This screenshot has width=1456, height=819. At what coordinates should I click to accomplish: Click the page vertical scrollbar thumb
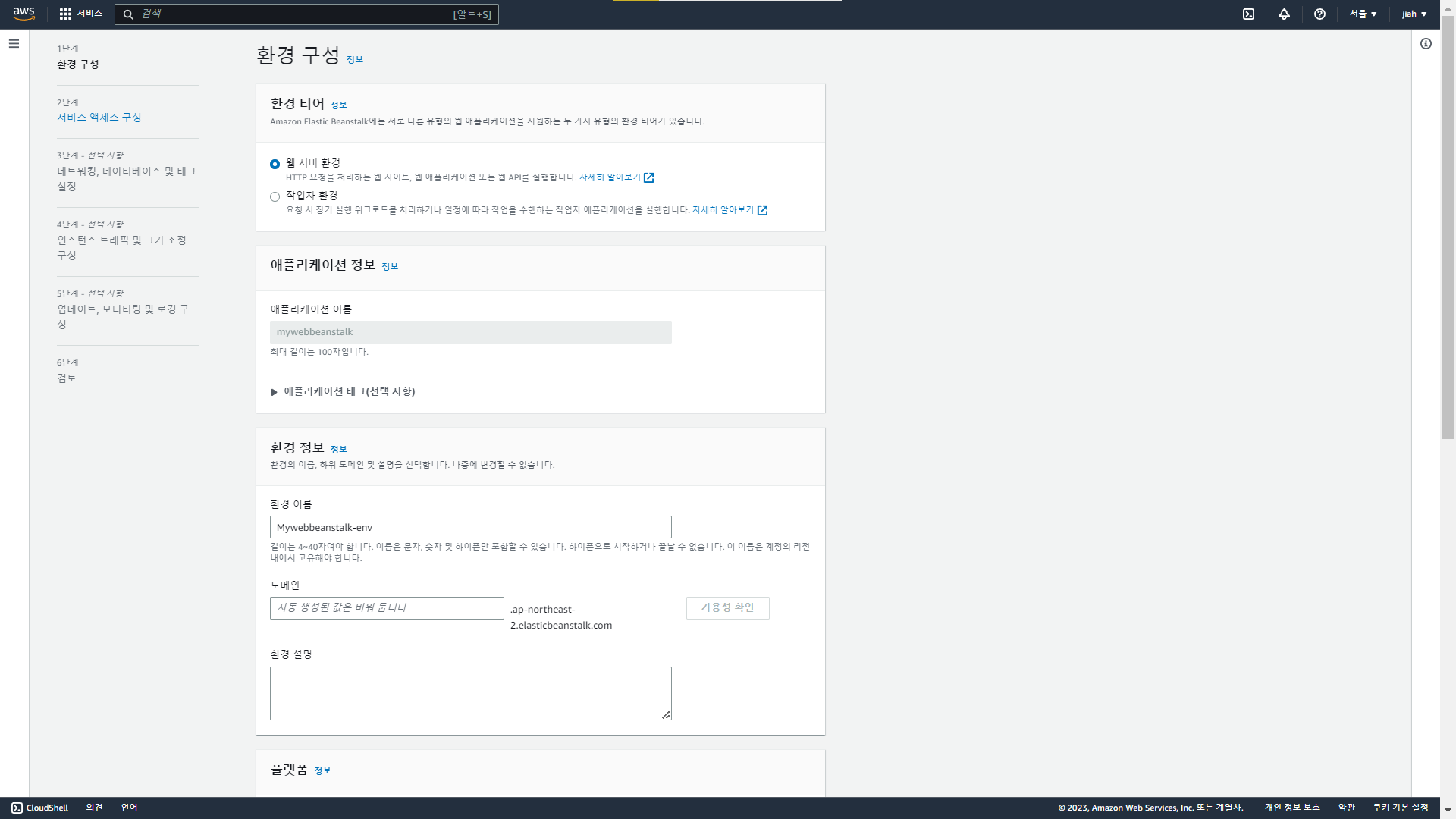(x=1448, y=227)
